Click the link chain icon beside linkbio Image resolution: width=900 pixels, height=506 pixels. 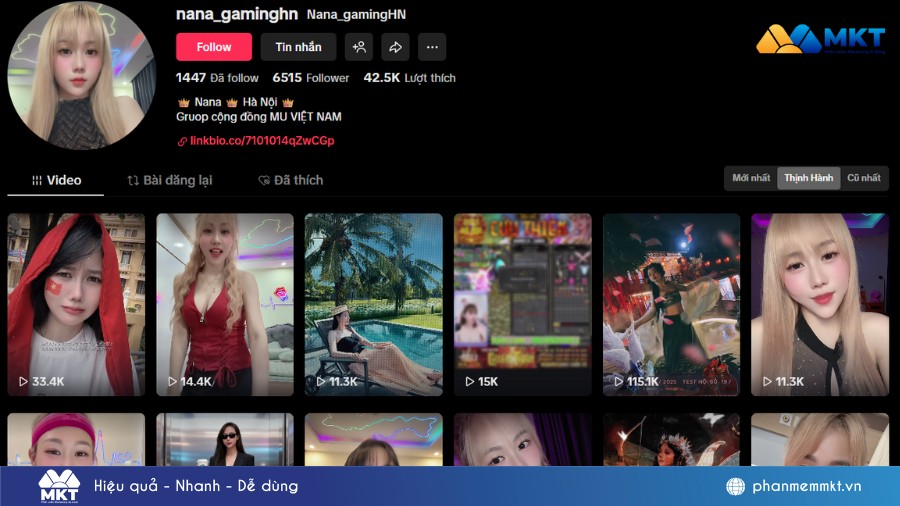point(182,141)
